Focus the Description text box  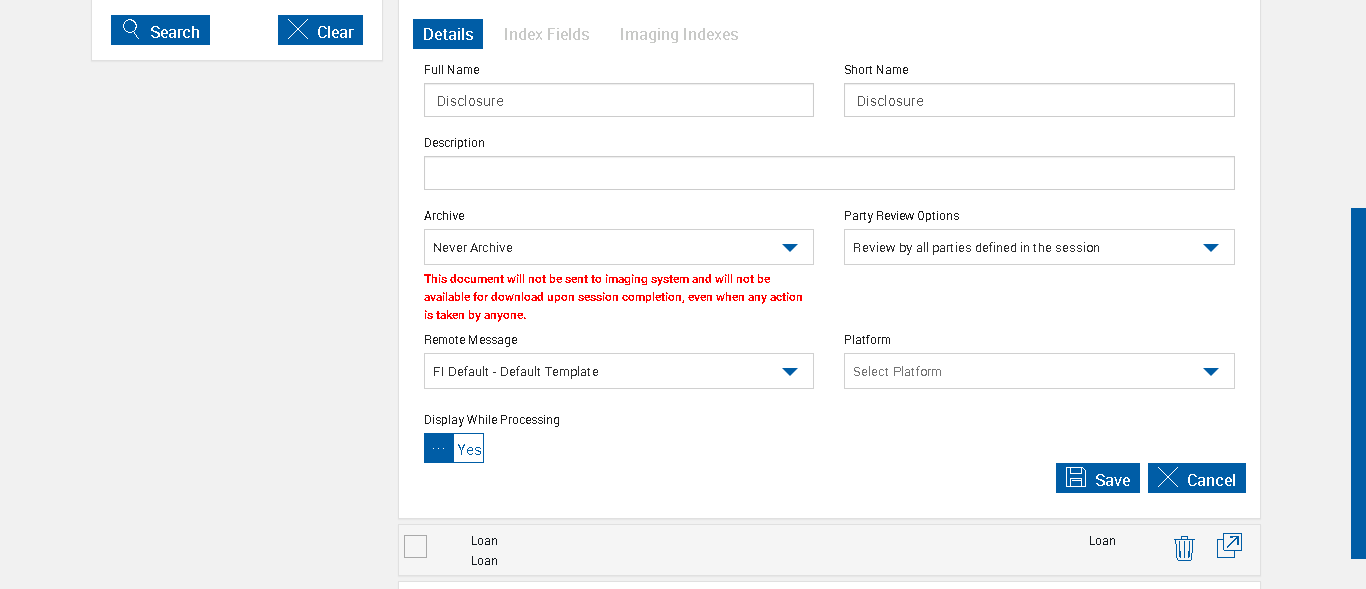[x=829, y=173]
